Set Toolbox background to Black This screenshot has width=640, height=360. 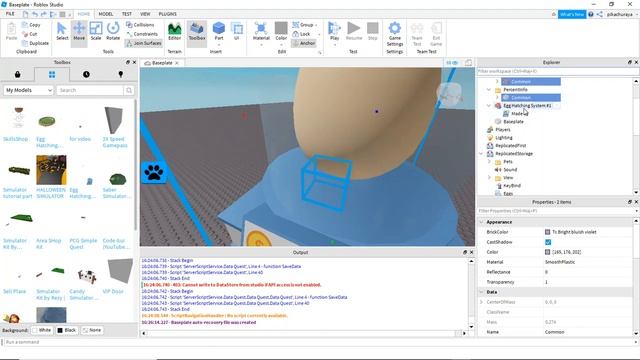tap(67, 330)
